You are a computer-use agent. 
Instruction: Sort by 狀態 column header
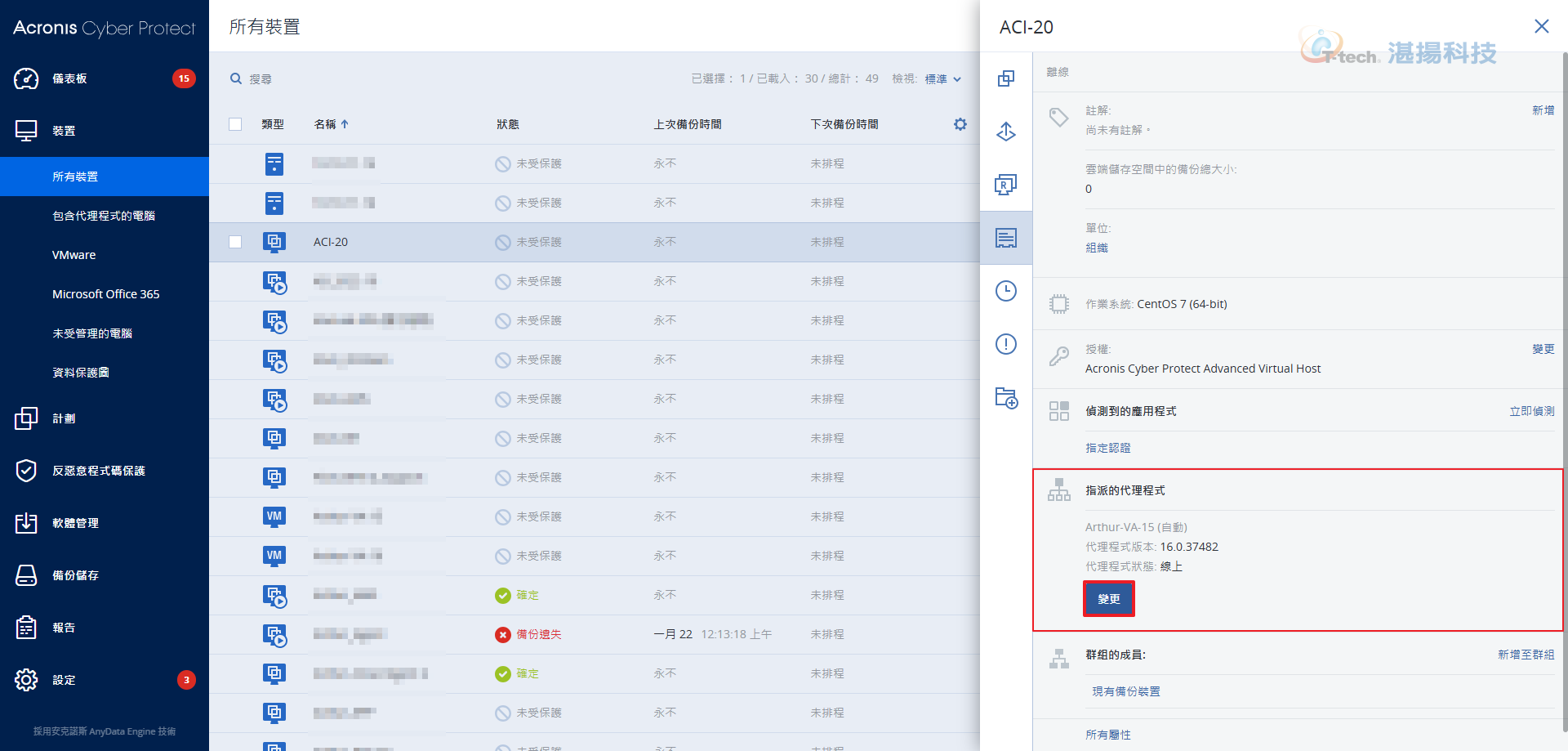[x=508, y=124]
